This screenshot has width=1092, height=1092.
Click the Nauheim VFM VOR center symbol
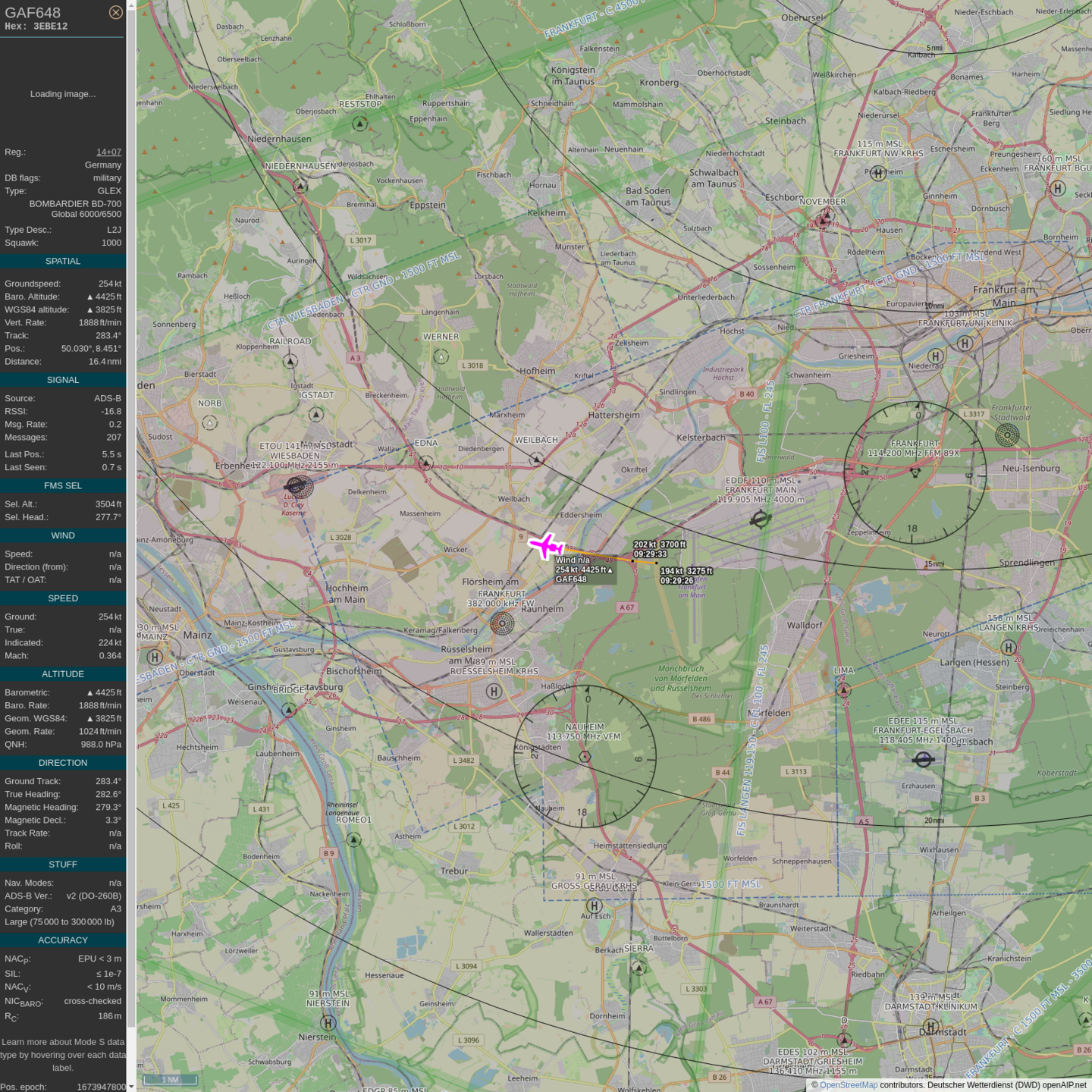(585, 757)
